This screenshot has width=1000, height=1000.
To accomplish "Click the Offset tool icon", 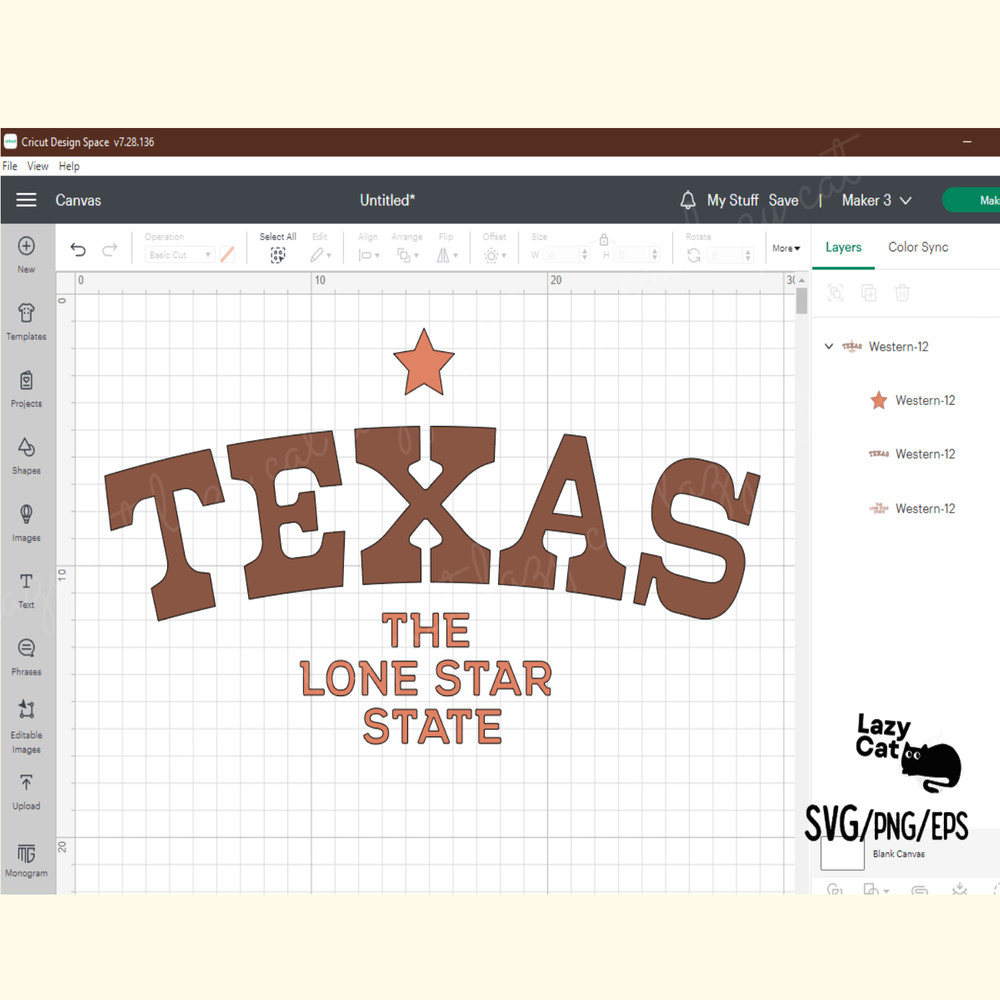I will click(493, 254).
